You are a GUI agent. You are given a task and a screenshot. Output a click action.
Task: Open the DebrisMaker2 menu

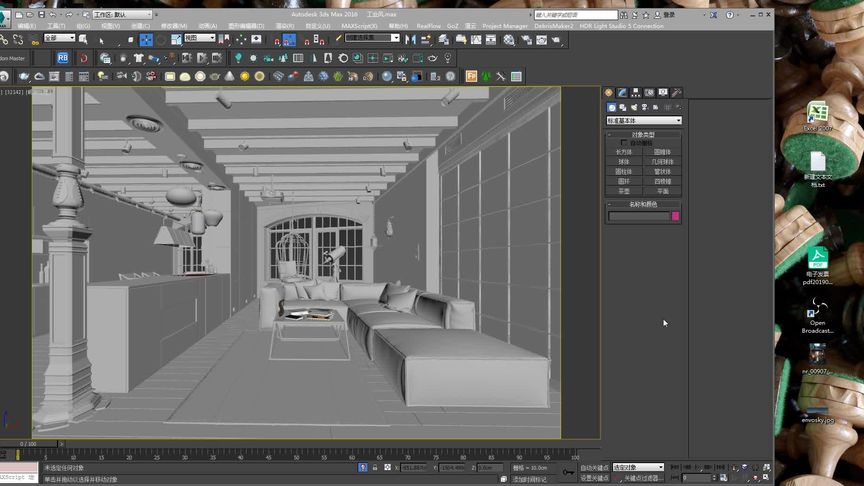click(x=554, y=26)
